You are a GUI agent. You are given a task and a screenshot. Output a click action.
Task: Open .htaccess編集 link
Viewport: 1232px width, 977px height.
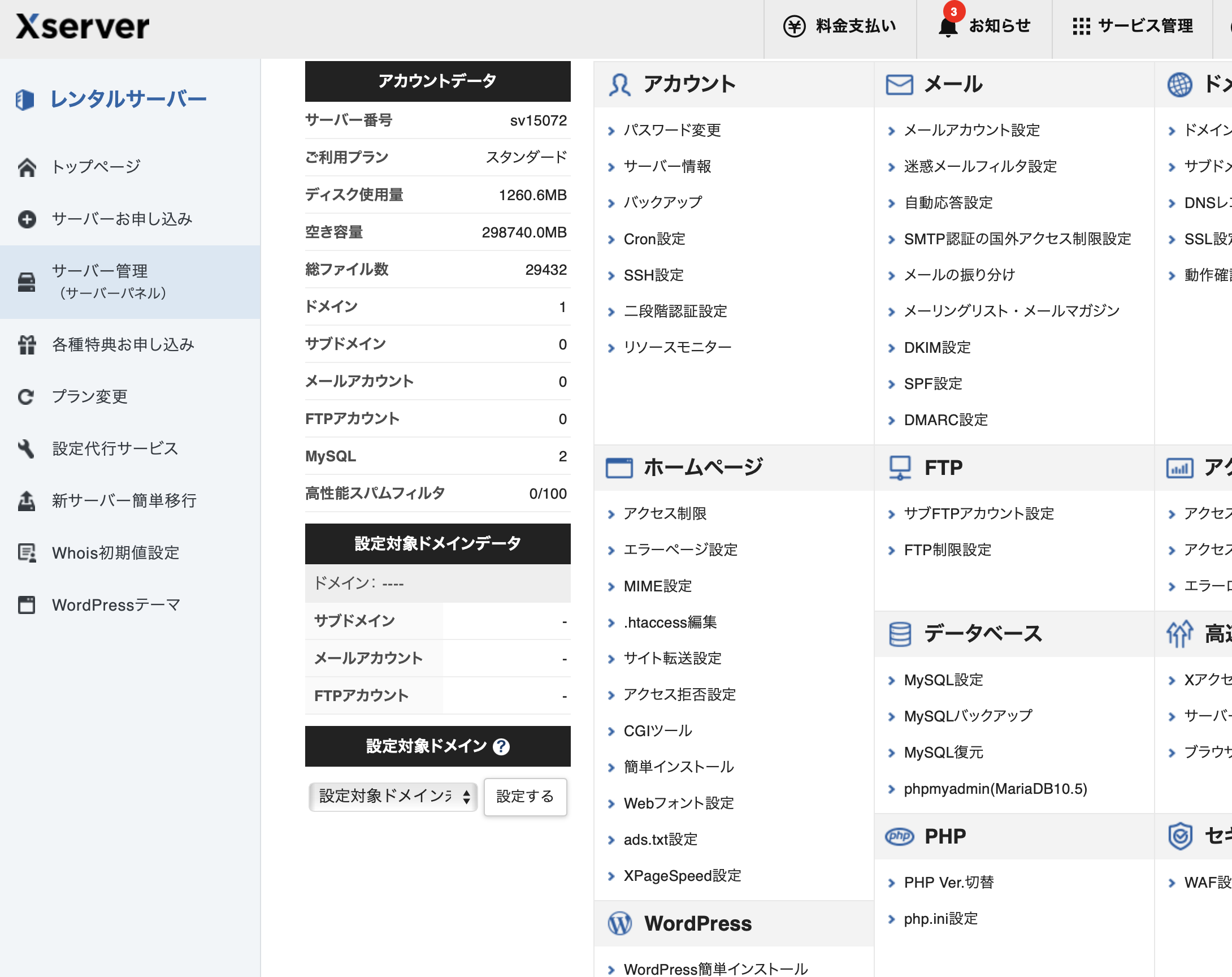pos(670,622)
